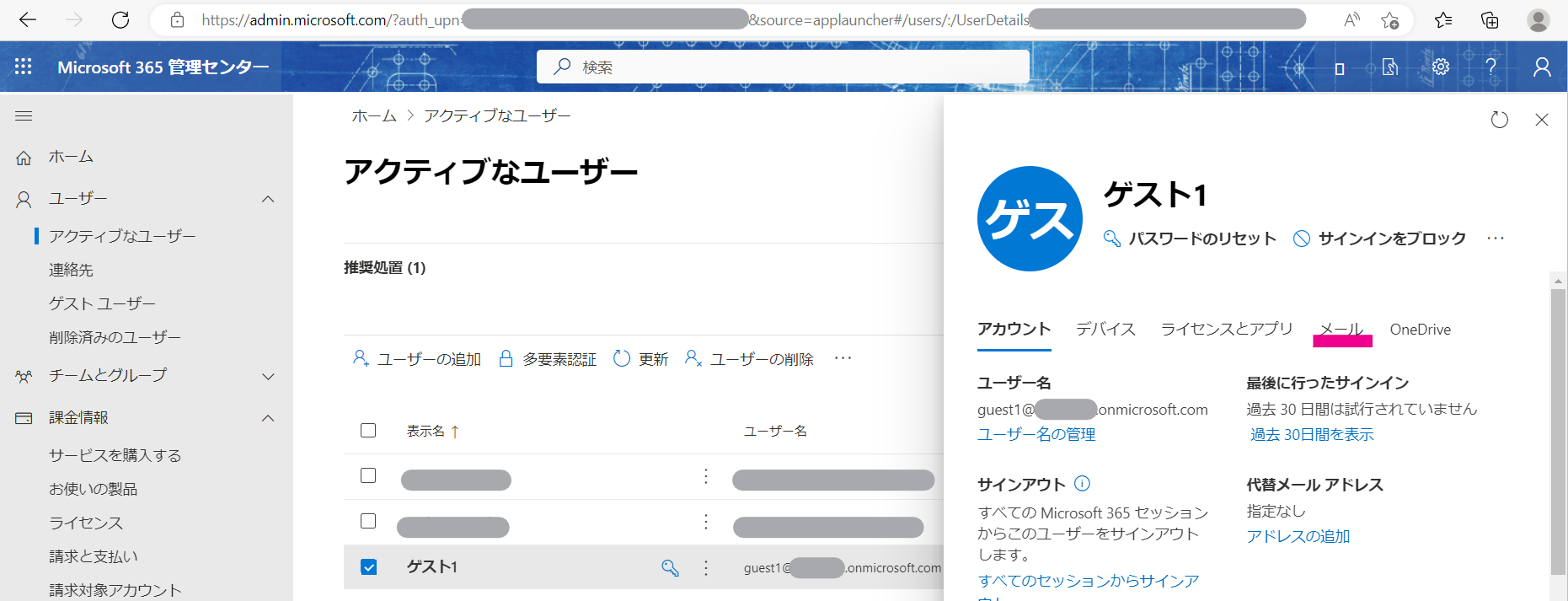Open 連絡先 in the sidebar
The image size is (1568, 601).
click(71, 270)
